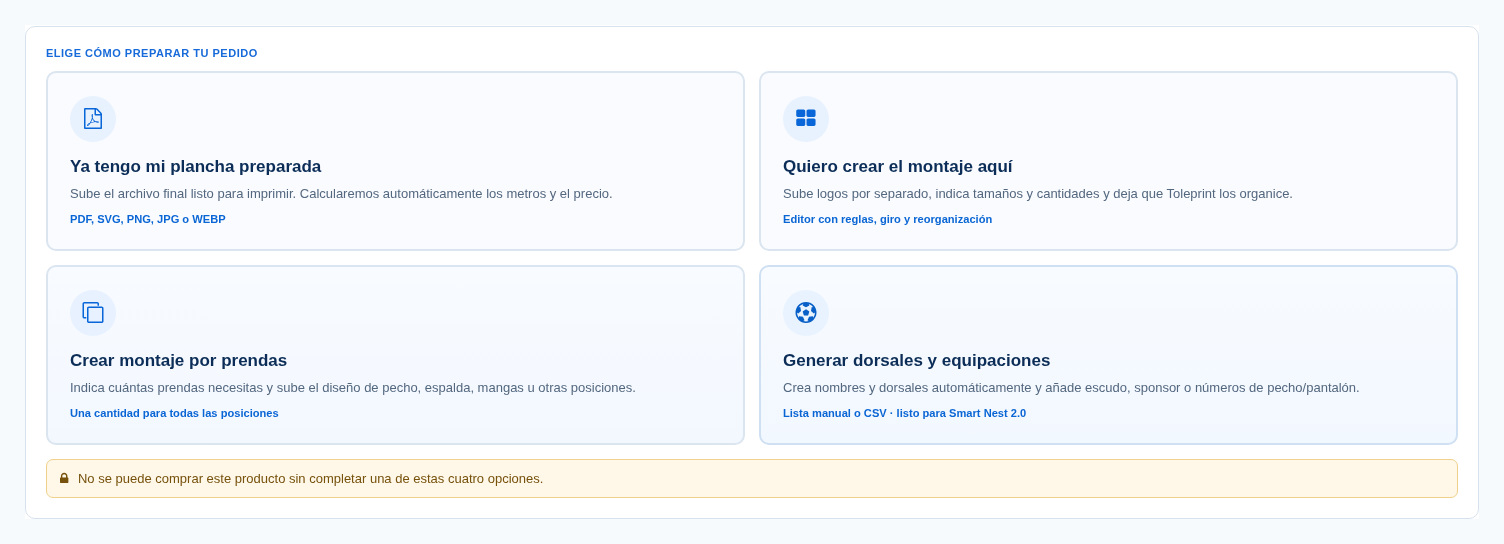The width and height of the screenshot is (1504, 544).
Task: Click "Lista manual o CSV · listo para Smart Nest 2.0"
Action: (x=904, y=413)
